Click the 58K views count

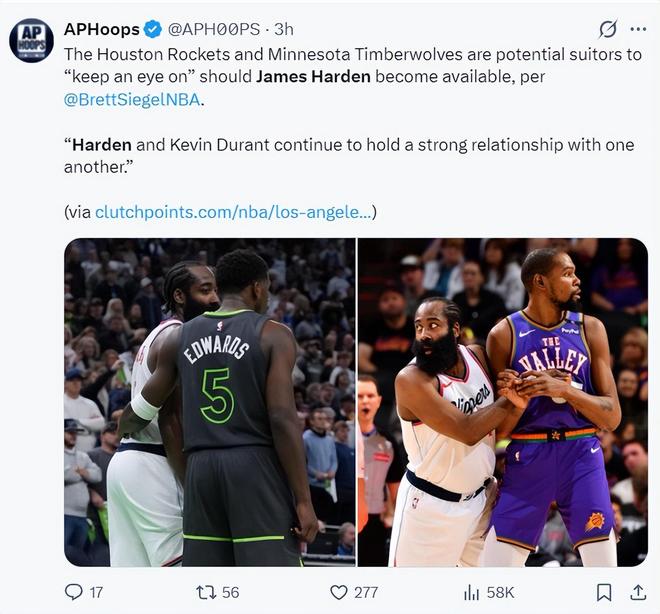[500, 593]
